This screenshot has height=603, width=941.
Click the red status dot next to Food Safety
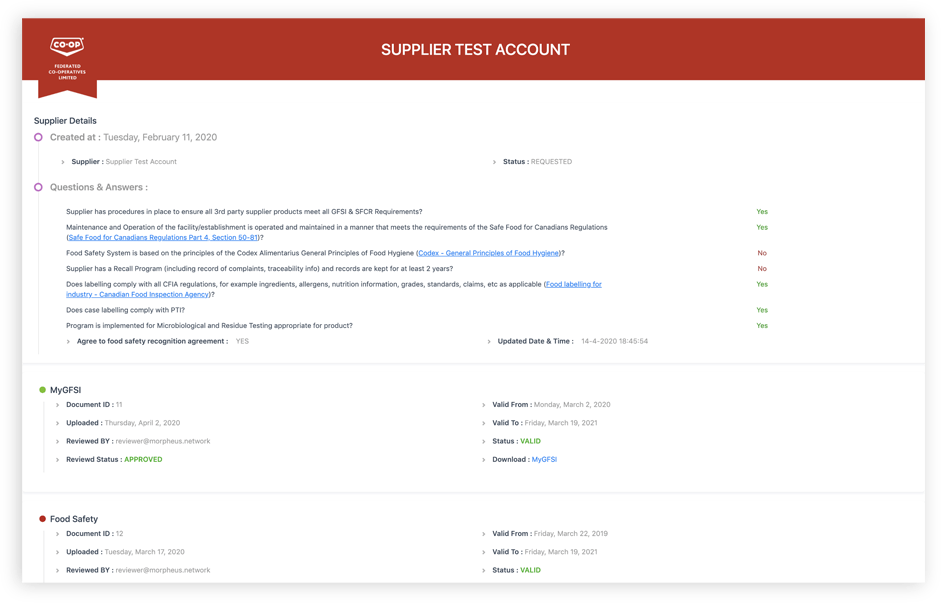[x=43, y=519]
